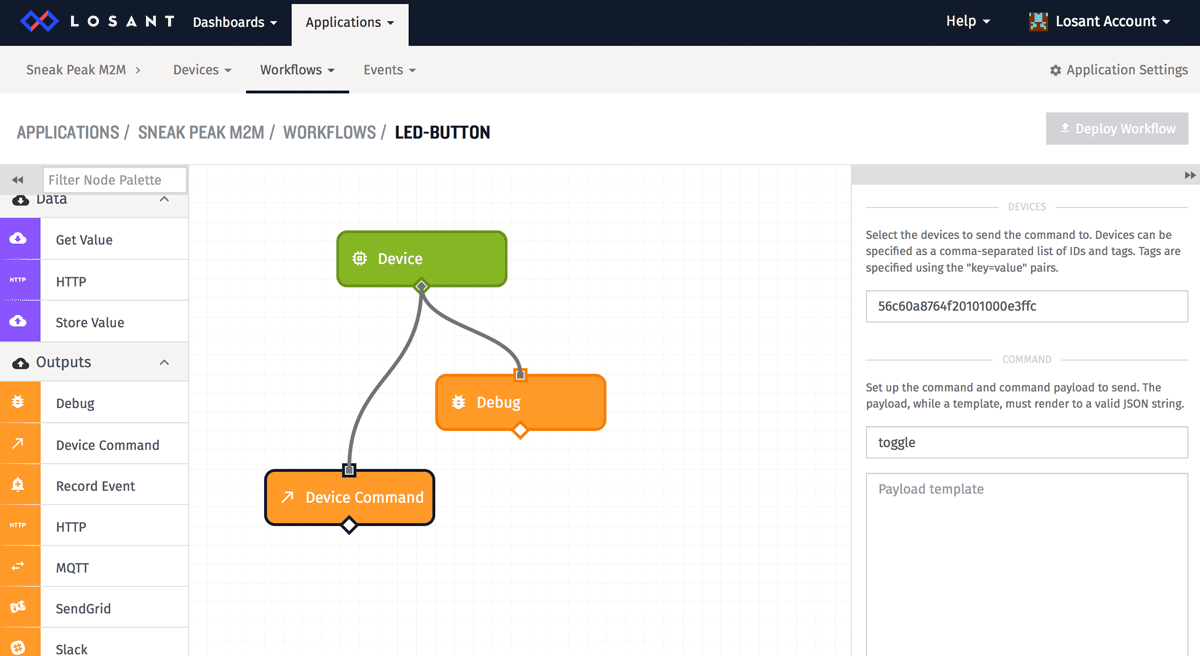This screenshot has width=1200, height=656.
Task: Click the Application Settings gear icon
Action: [x=1055, y=70]
